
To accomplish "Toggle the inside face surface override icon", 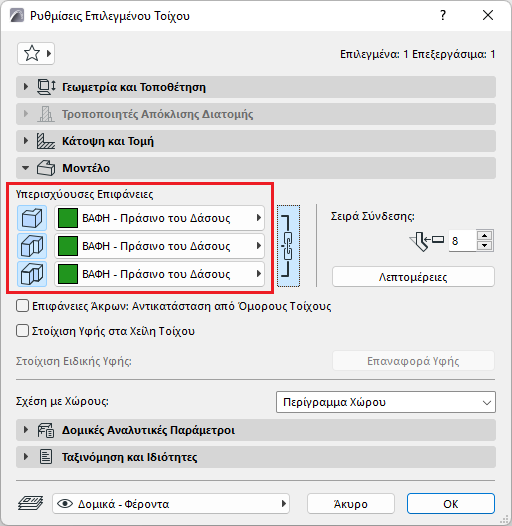I will pyautogui.click(x=32, y=274).
